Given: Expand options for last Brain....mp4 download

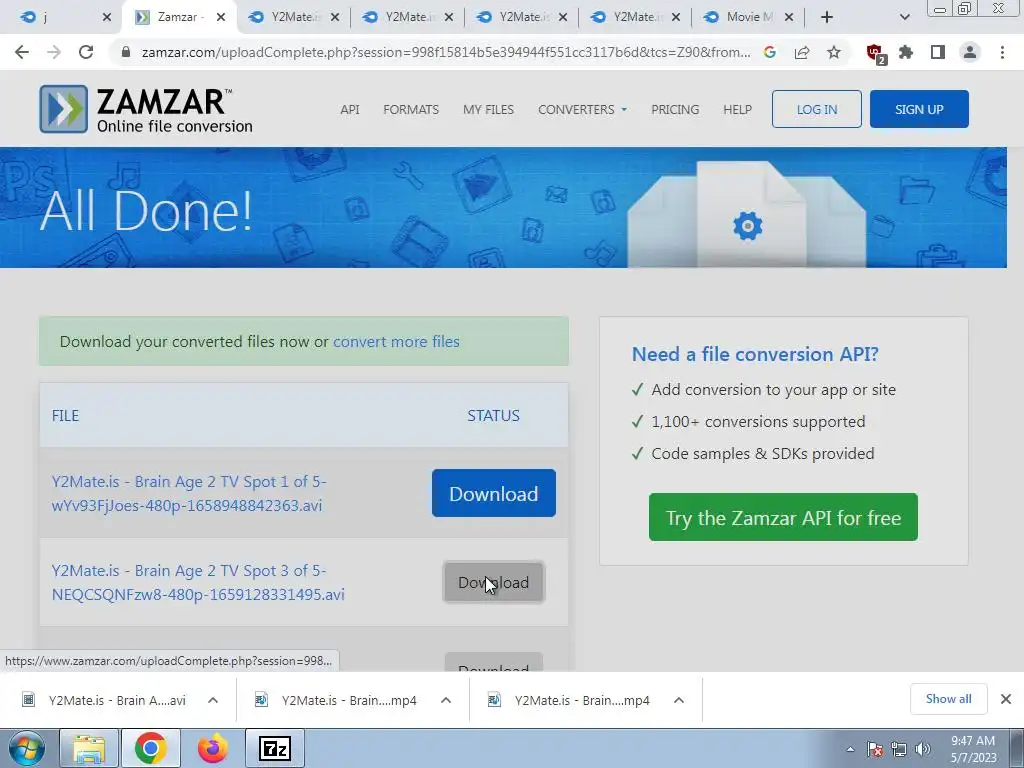Looking at the screenshot, I should [x=679, y=700].
